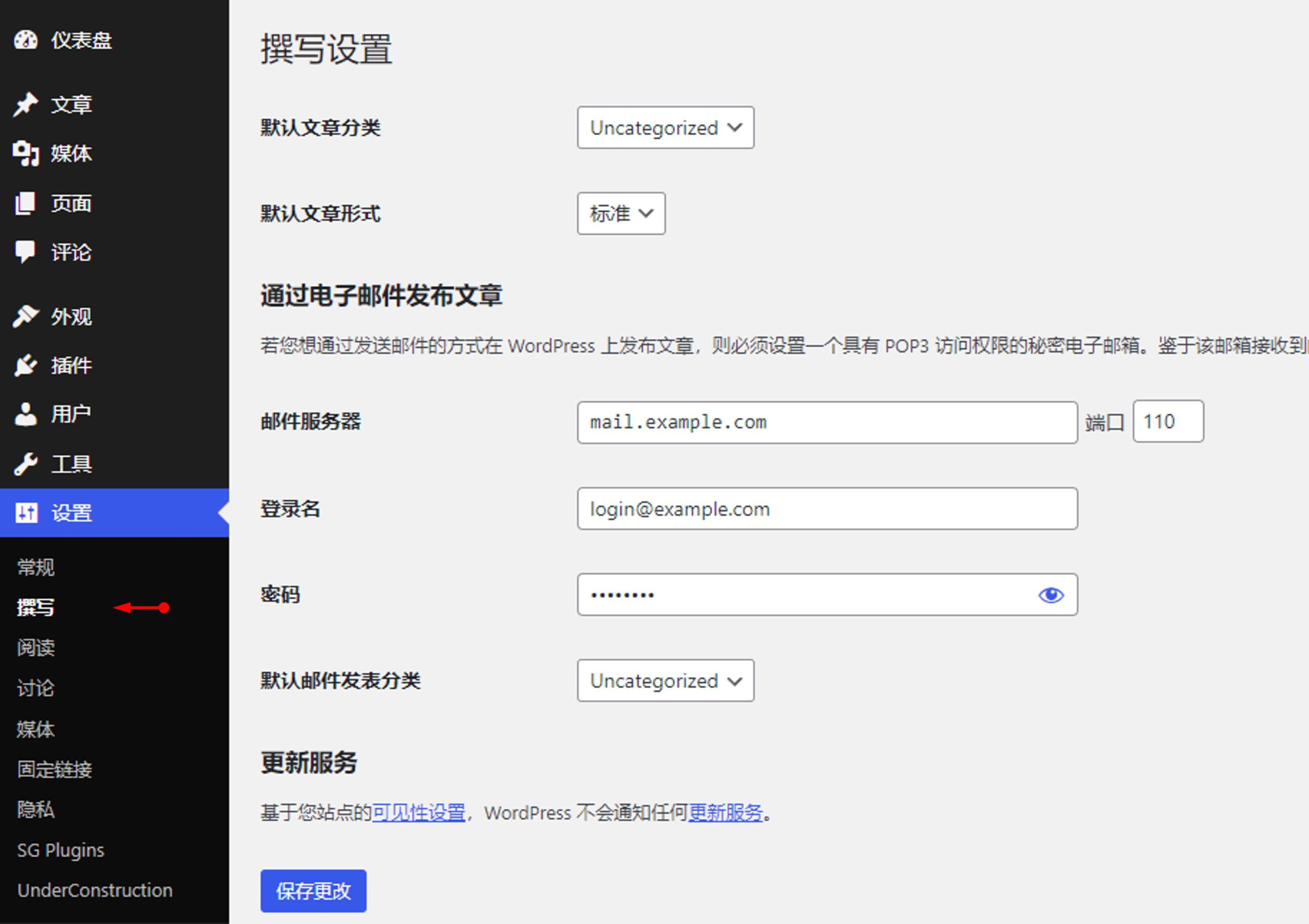Follow the 可见性设置 link
The width and height of the screenshot is (1309, 924).
point(418,813)
